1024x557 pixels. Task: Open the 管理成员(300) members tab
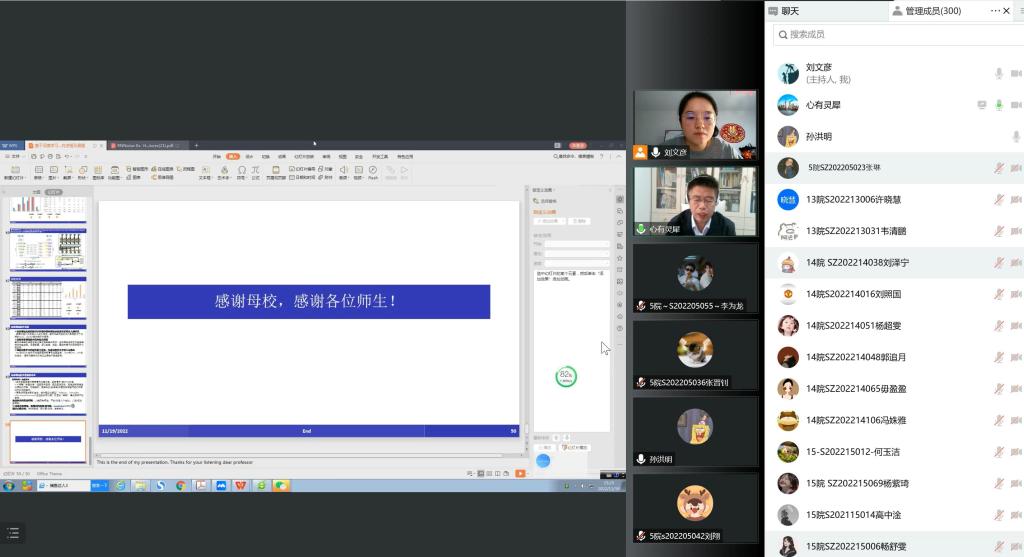[932, 11]
